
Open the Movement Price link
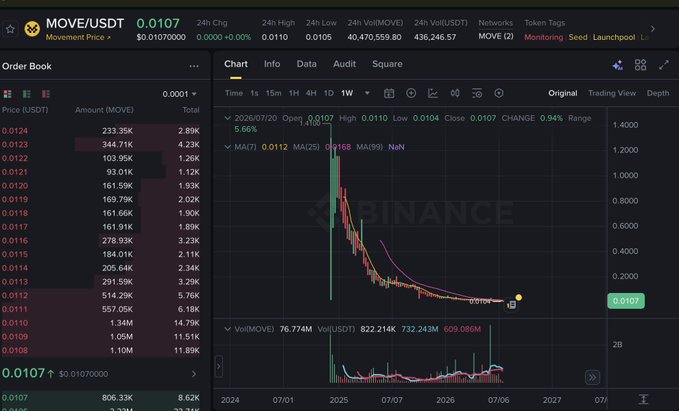pyautogui.click(x=78, y=37)
